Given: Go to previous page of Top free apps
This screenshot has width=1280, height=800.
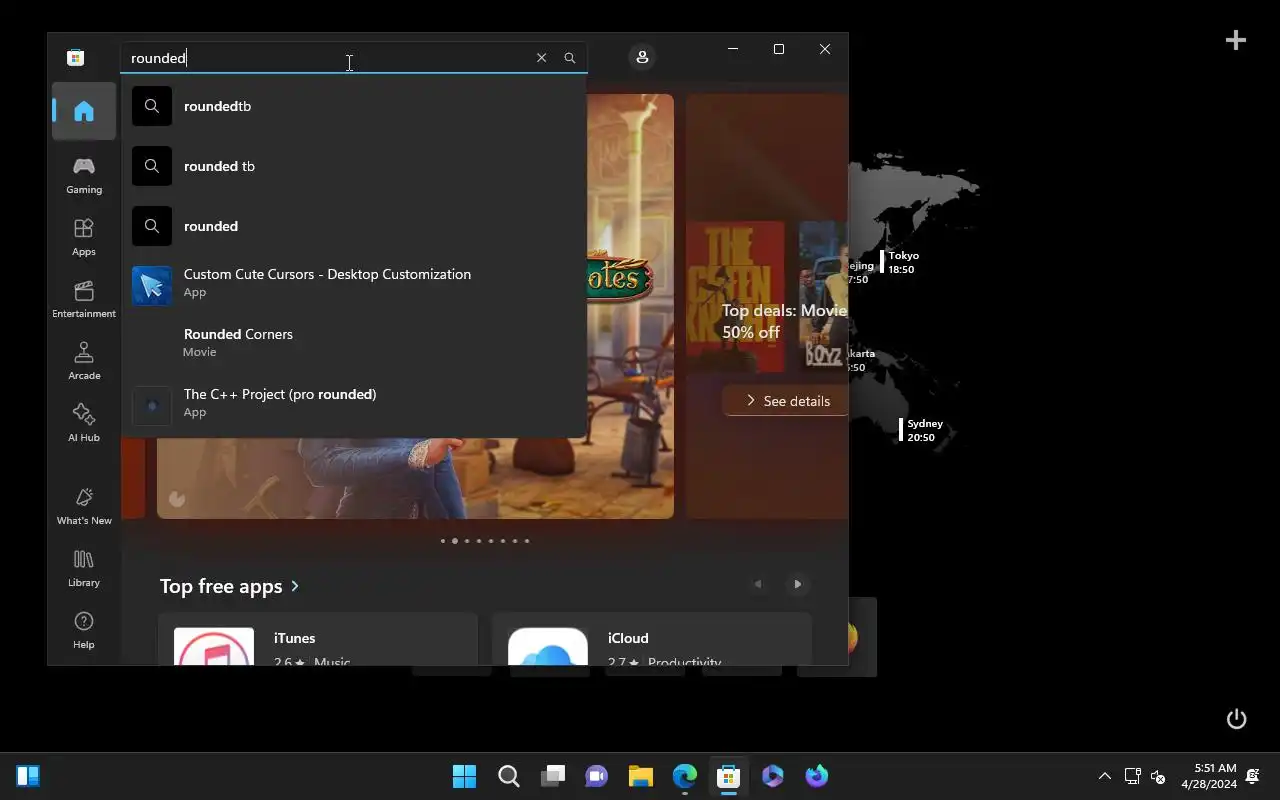Looking at the screenshot, I should pos(757,584).
